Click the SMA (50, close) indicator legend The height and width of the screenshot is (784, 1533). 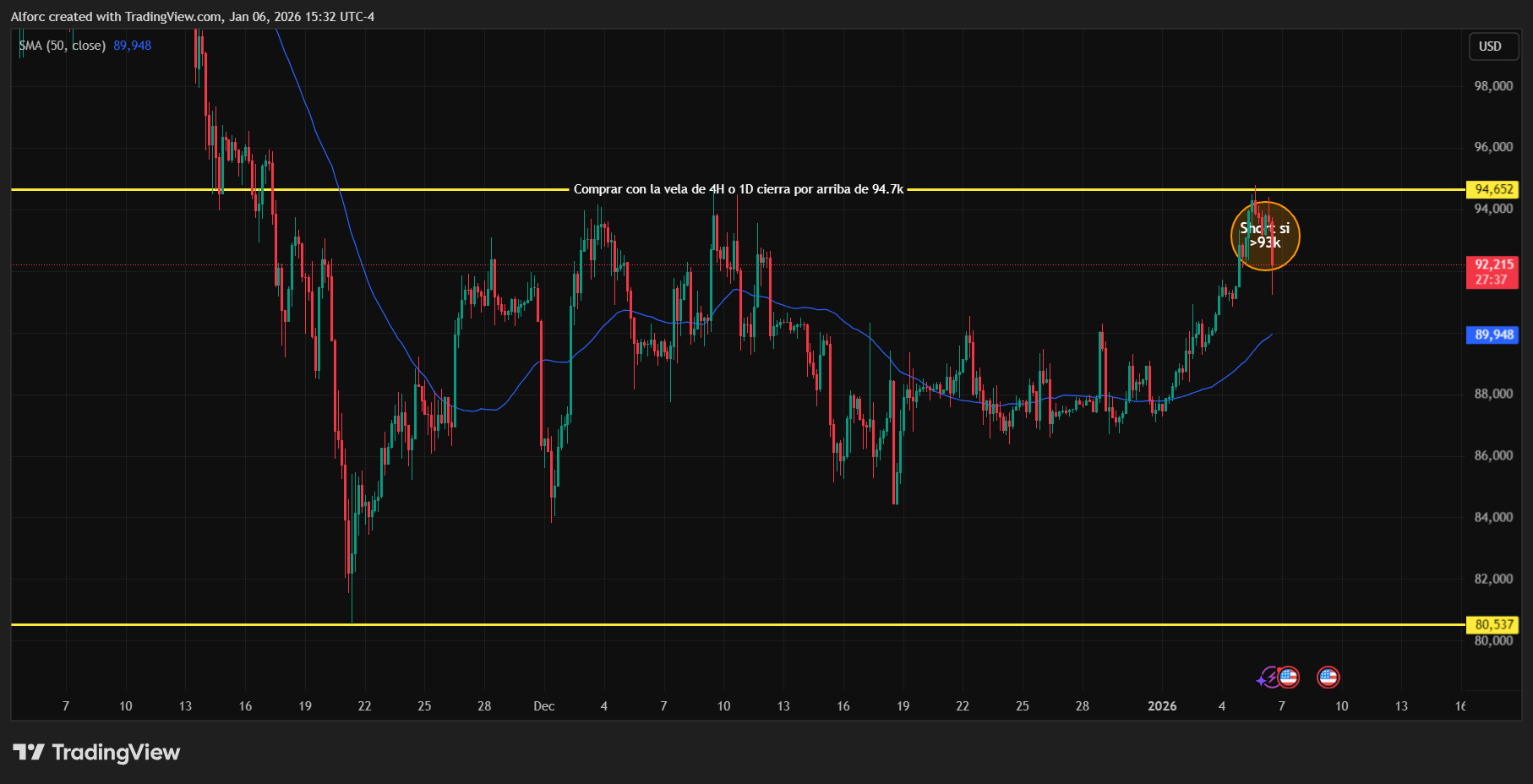tap(63, 46)
